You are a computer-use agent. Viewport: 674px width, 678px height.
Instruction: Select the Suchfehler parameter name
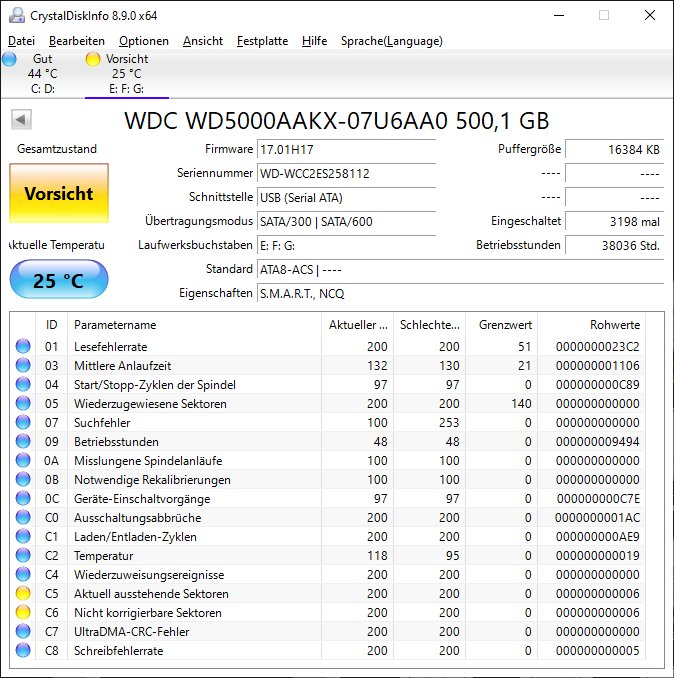click(x=102, y=423)
